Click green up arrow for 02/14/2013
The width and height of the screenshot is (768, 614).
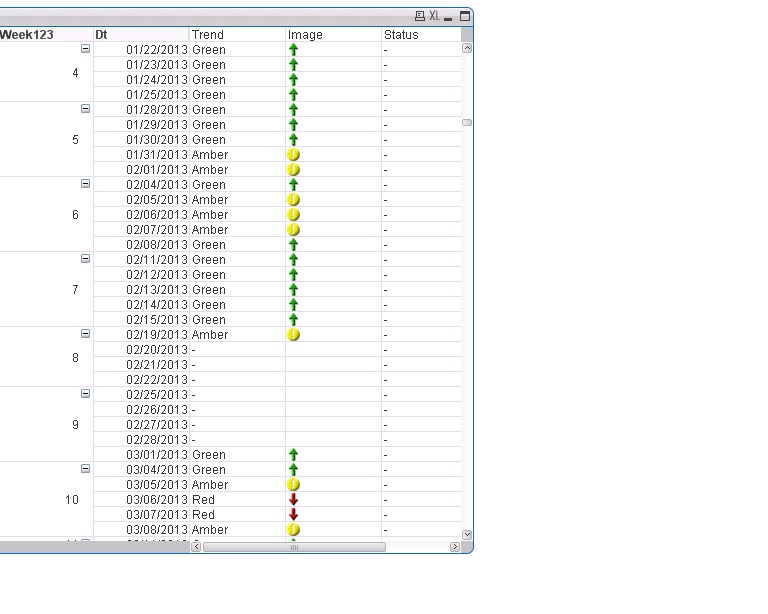tap(293, 305)
